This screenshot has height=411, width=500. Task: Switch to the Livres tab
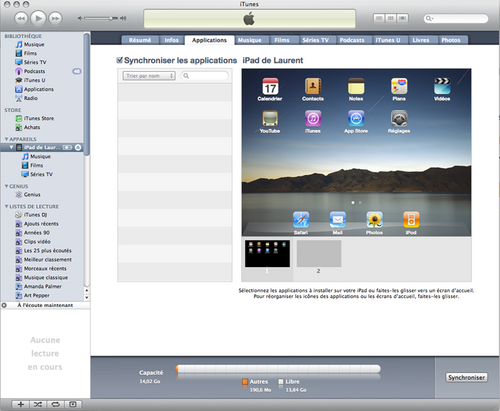[421, 40]
